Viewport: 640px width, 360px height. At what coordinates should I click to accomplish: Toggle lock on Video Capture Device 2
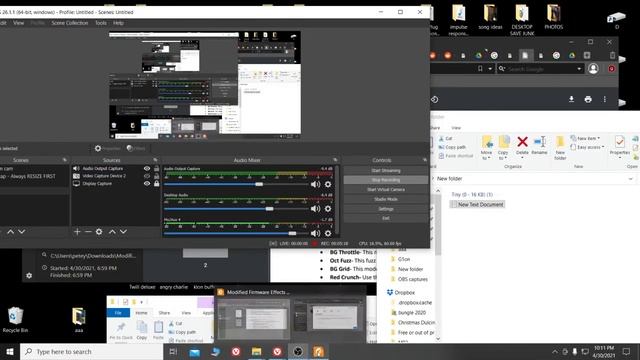156,176
